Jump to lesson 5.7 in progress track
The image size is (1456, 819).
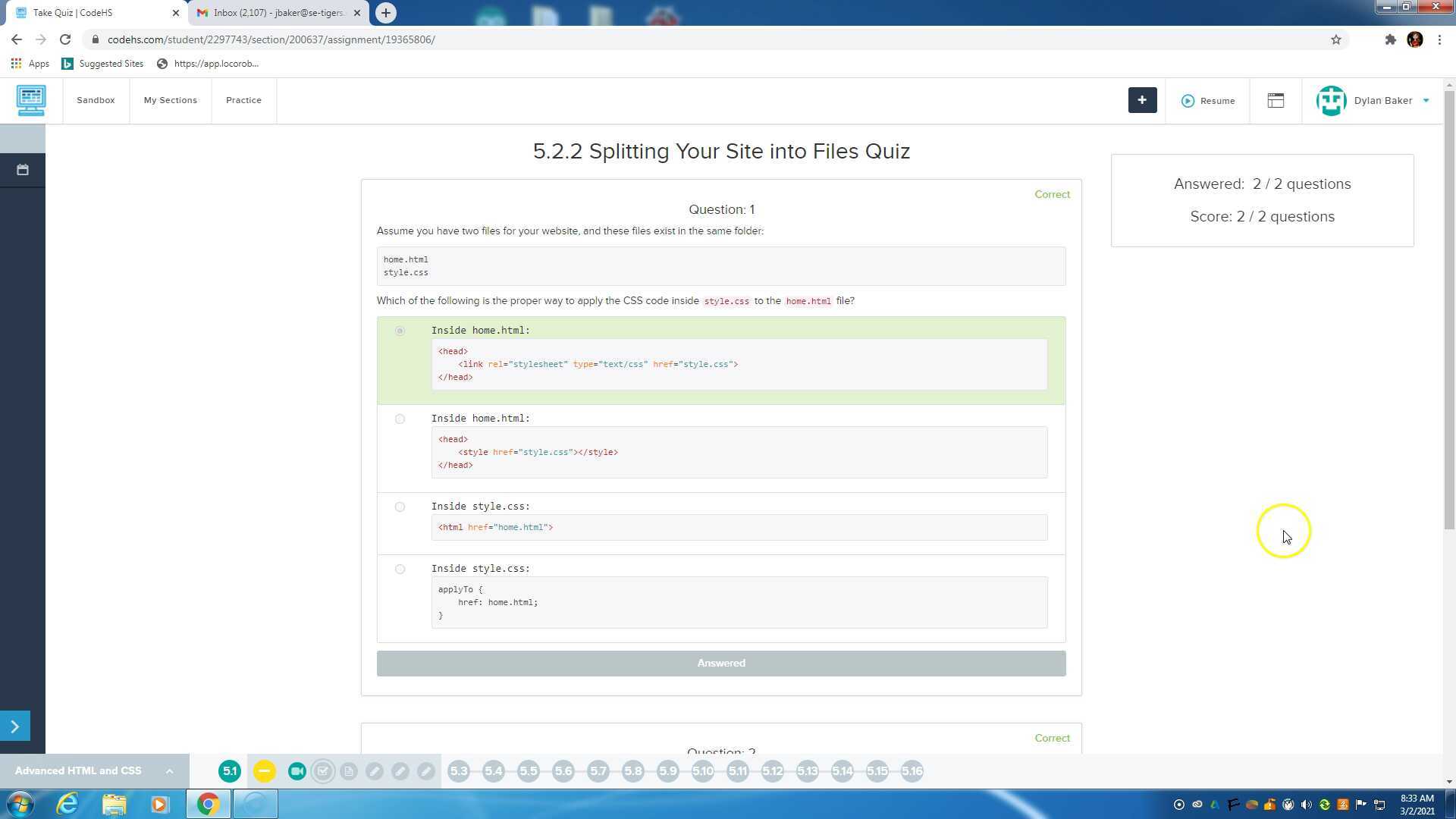pyautogui.click(x=598, y=771)
